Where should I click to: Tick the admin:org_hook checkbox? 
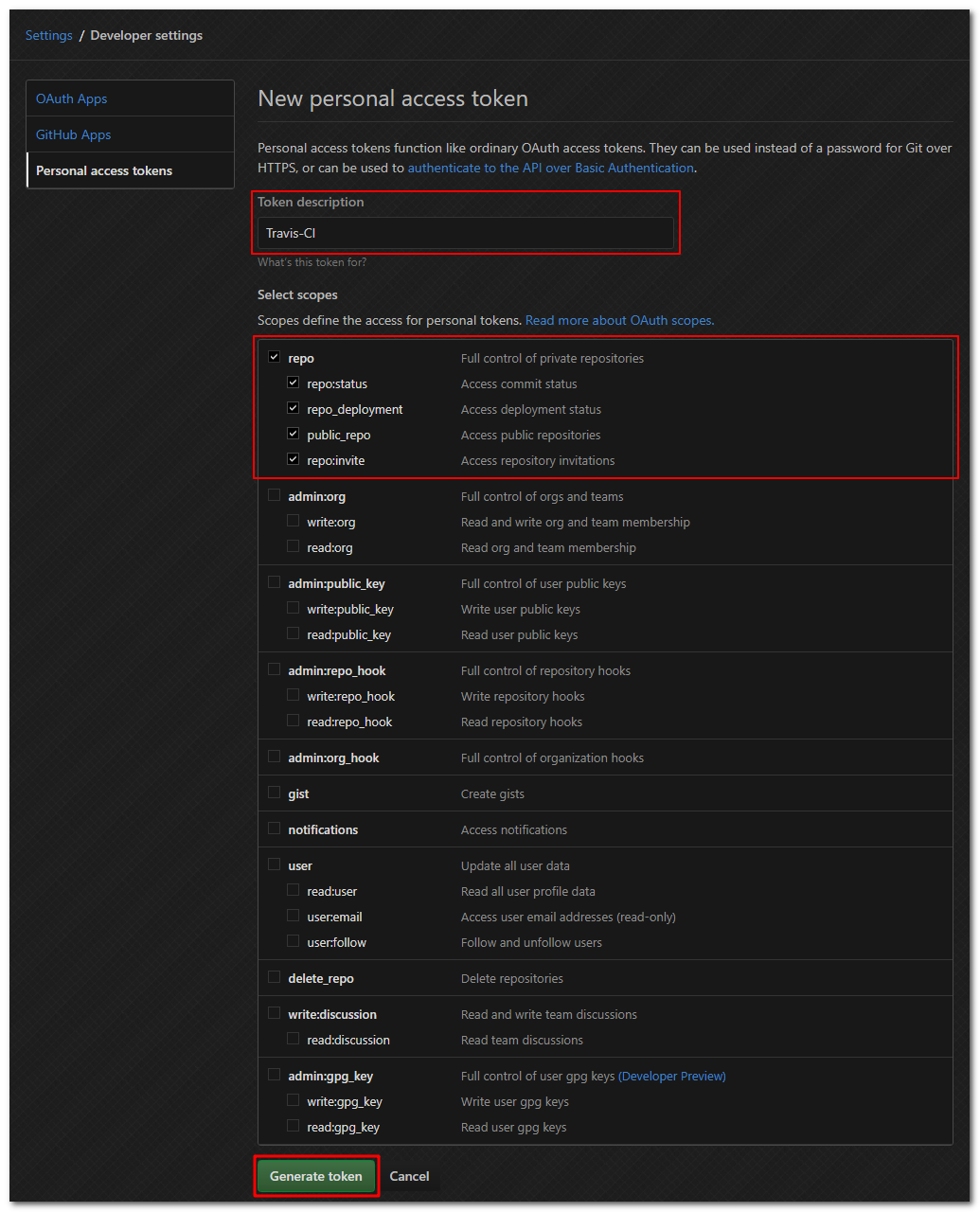click(x=275, y=757)
